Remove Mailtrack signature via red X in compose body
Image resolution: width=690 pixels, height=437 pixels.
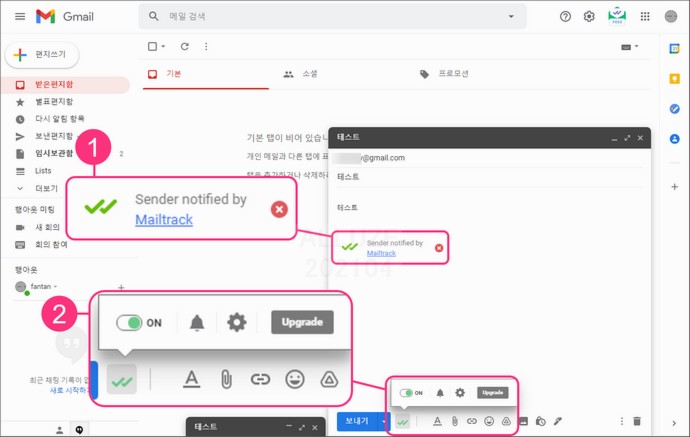pyautogui.click(x=439, y=248)
